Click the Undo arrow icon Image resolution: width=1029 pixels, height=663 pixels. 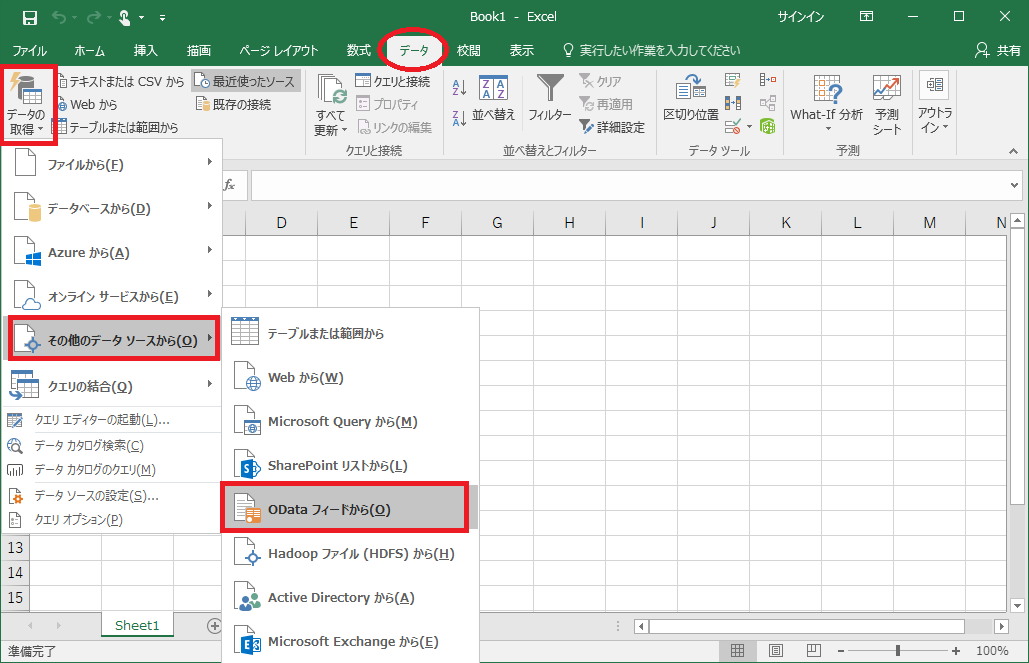[59, 18]
